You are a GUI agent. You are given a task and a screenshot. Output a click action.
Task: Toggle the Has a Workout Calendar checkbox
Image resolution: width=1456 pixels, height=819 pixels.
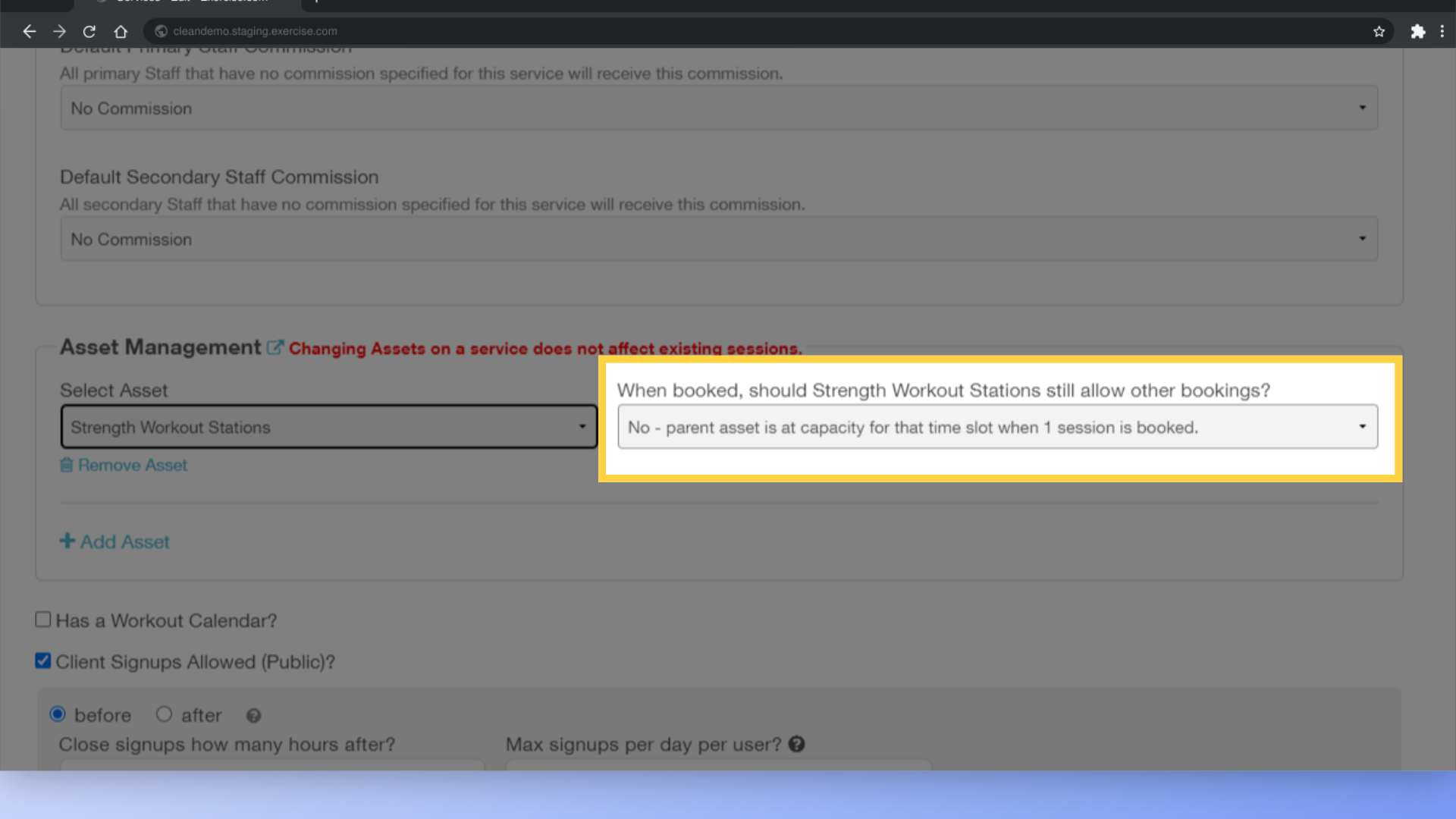pyautogui.click(x=42, y=620)
